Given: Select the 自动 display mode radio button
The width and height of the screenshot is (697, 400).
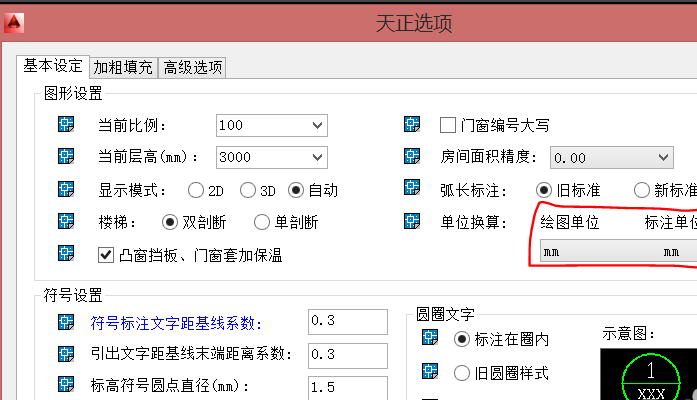Looking at the screenshot, I should [x=296, y=190].
